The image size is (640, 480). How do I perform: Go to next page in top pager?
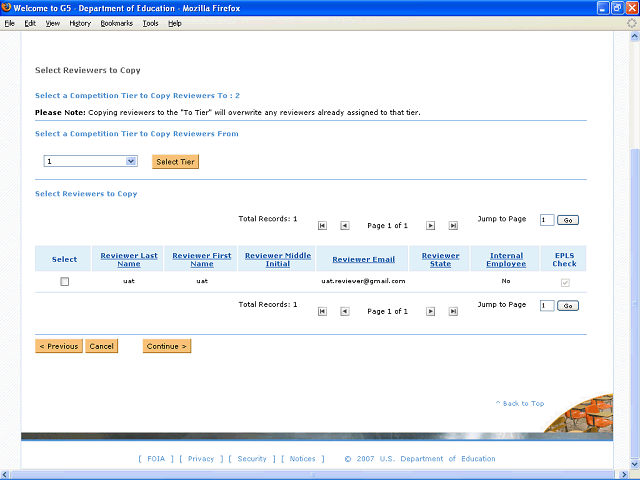430,226
